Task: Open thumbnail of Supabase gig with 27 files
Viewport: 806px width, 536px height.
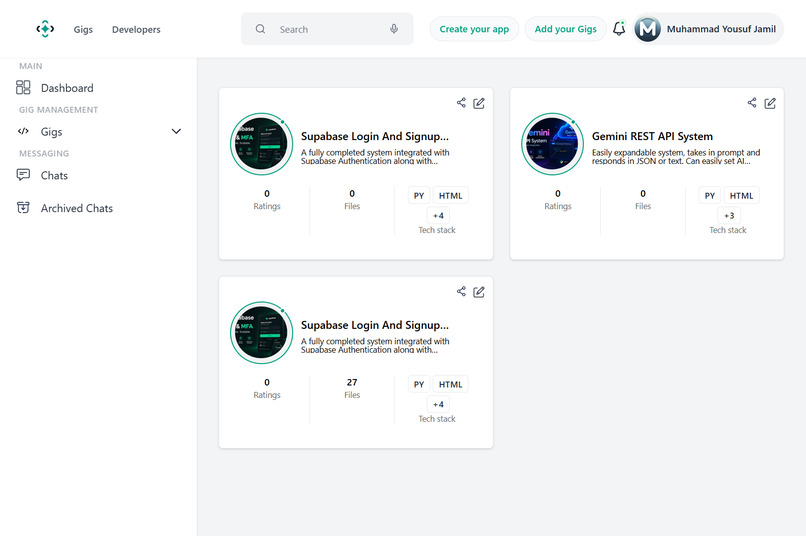Action: click(x=262, y=332)
